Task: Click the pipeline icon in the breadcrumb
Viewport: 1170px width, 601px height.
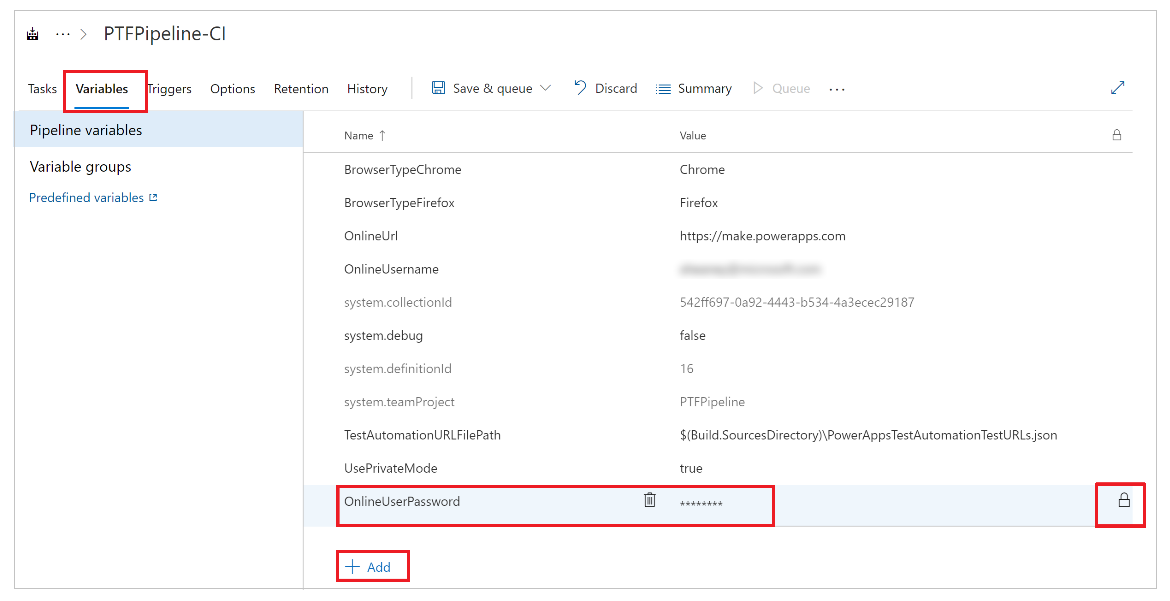Action: (33, 34)
